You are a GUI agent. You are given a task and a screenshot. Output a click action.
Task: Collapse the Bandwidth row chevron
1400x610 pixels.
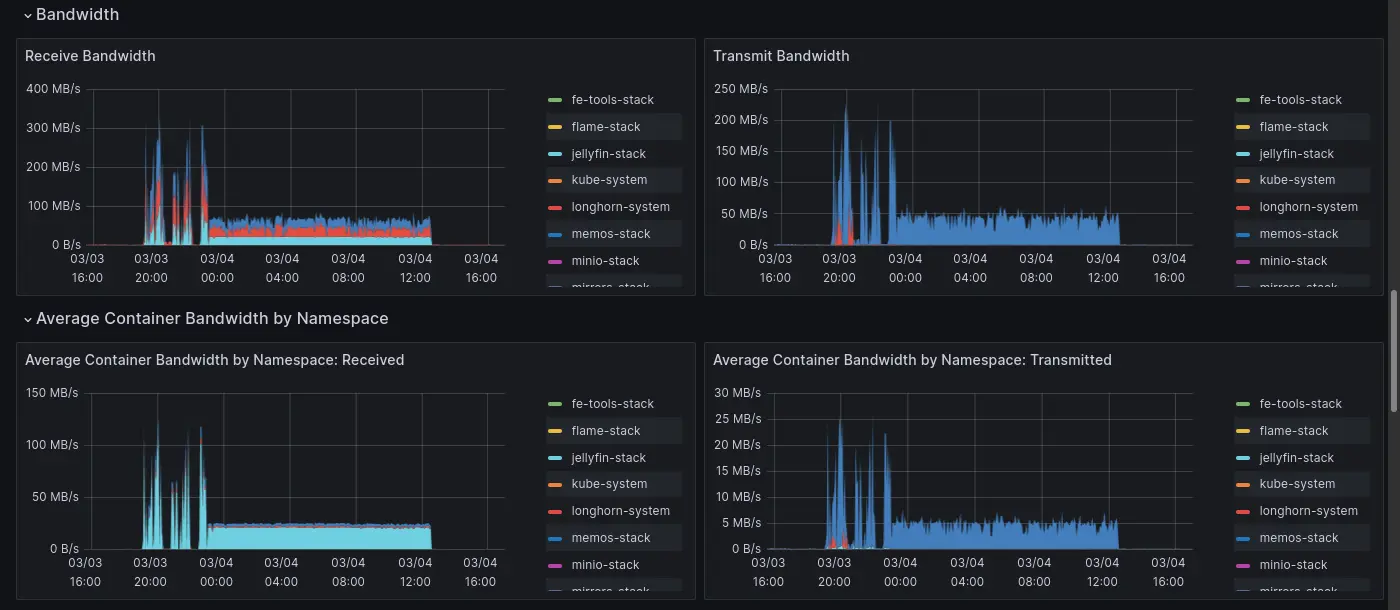click(x=28, y=15)
